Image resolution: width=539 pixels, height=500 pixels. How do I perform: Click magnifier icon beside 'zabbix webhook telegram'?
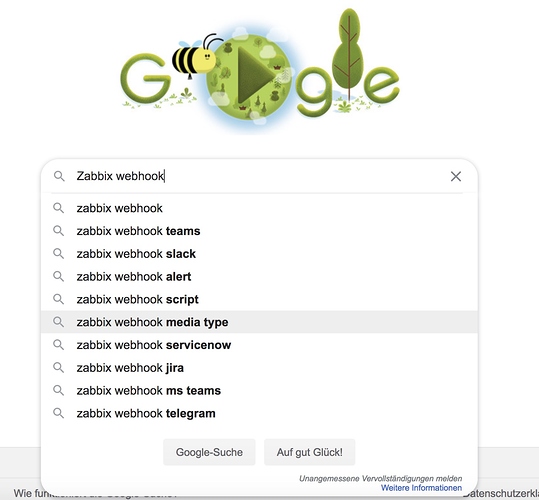(x=58, y=413)
